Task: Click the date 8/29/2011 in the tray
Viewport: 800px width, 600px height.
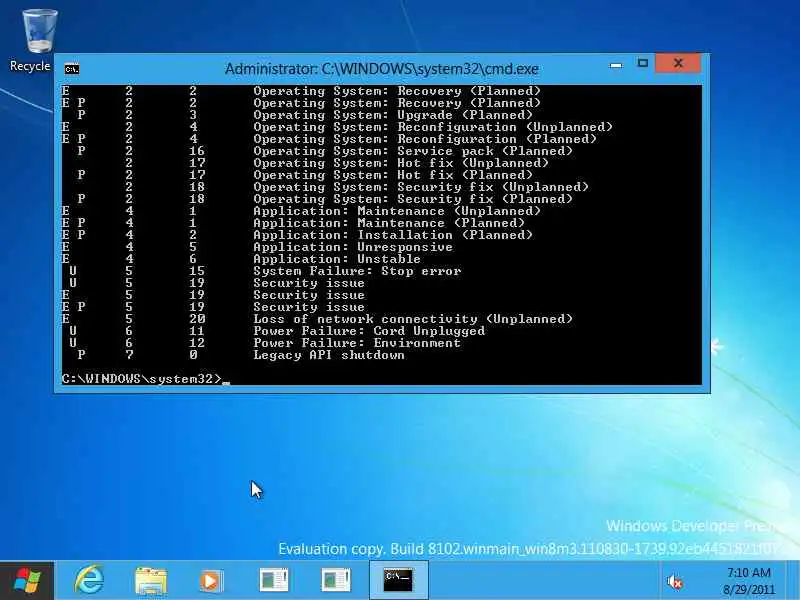Action: (748, 589)
